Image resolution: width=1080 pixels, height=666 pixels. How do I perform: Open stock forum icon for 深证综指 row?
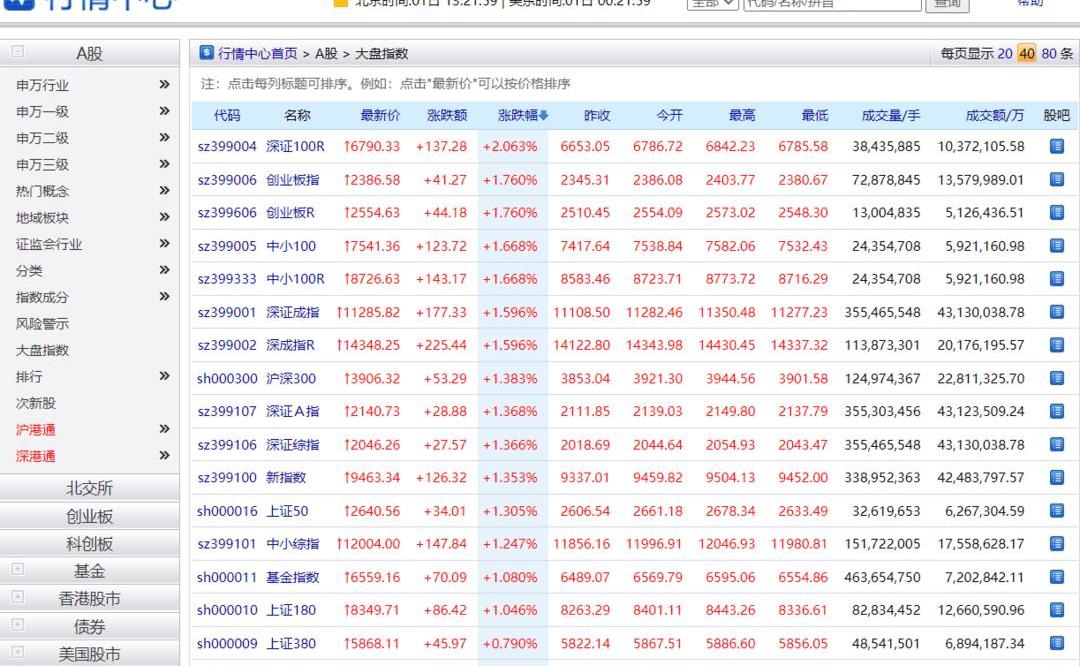(1057, 444)
